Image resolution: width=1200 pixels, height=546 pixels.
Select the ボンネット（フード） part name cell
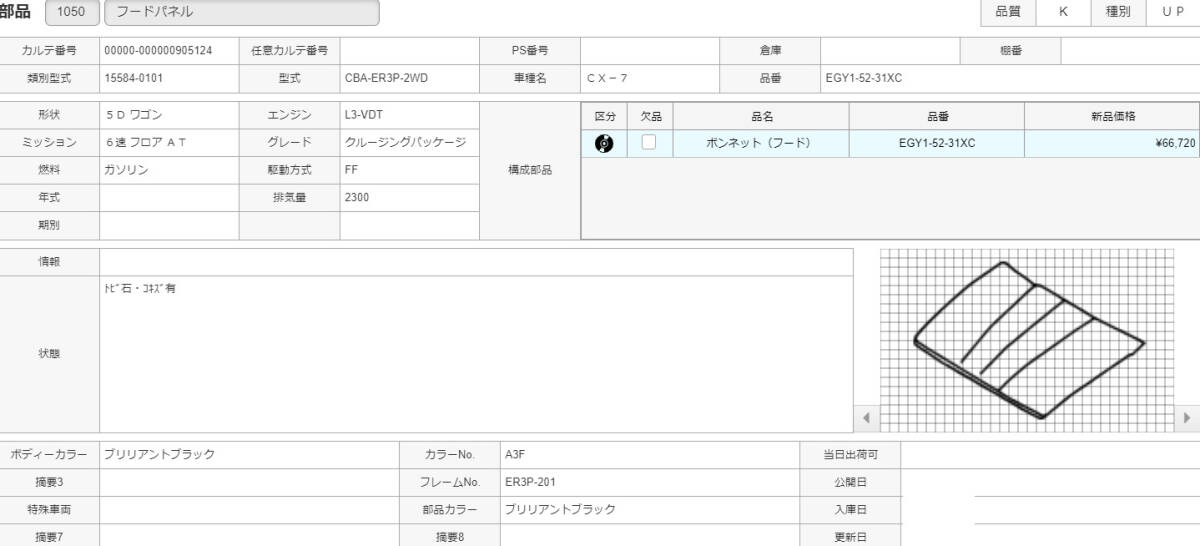(761, 143)
